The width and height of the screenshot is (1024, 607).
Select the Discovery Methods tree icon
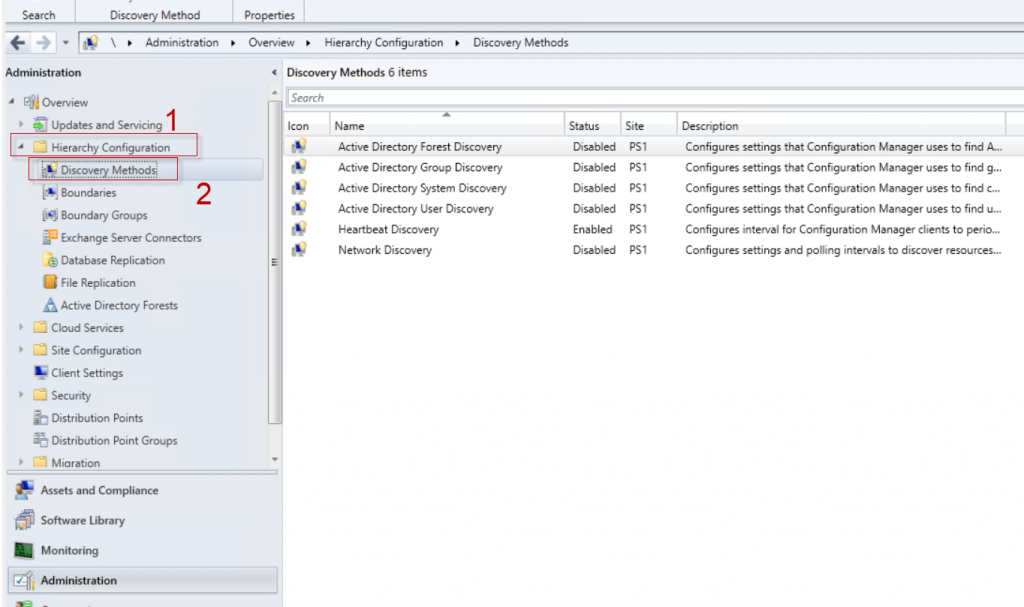point(50,170)
